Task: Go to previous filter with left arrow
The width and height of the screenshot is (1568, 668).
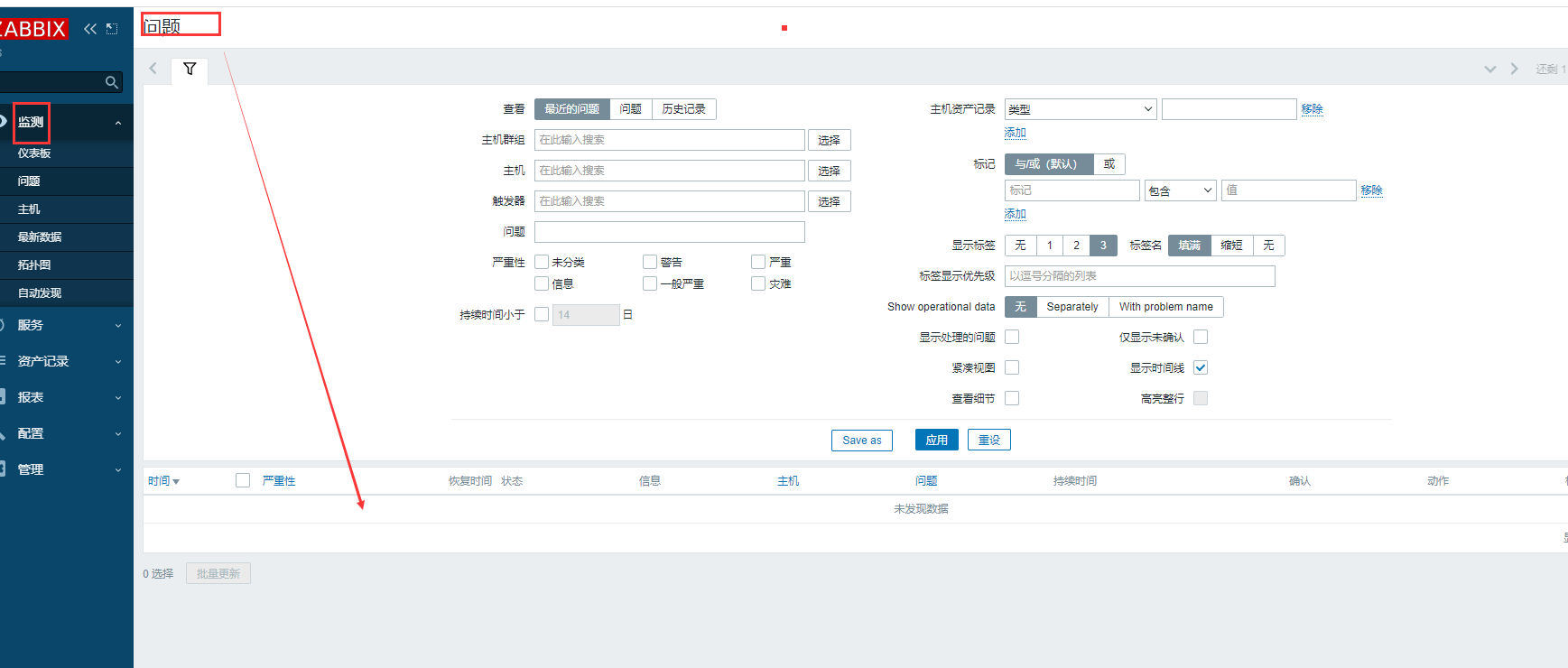Action: click(153, 69)
